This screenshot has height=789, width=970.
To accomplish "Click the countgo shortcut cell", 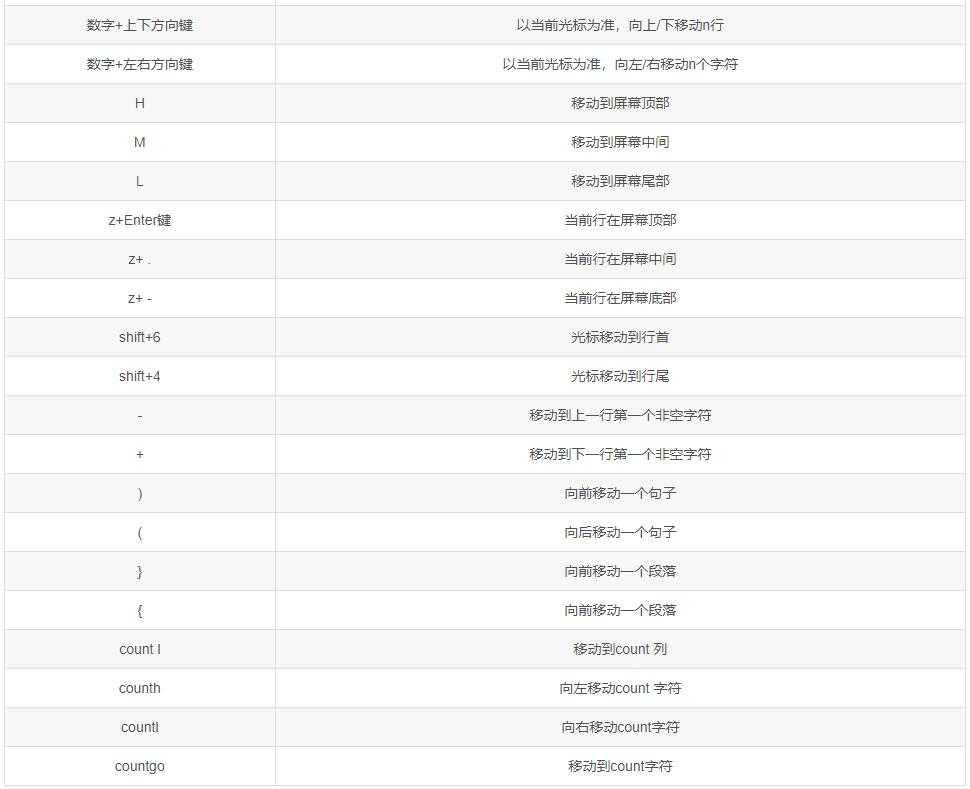I will 139,766.
